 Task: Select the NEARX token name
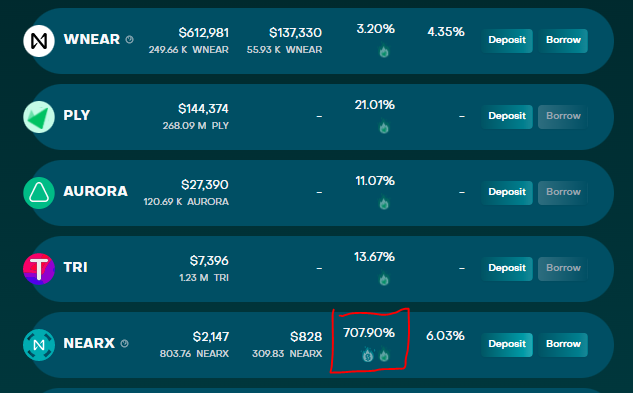(89, 343)
